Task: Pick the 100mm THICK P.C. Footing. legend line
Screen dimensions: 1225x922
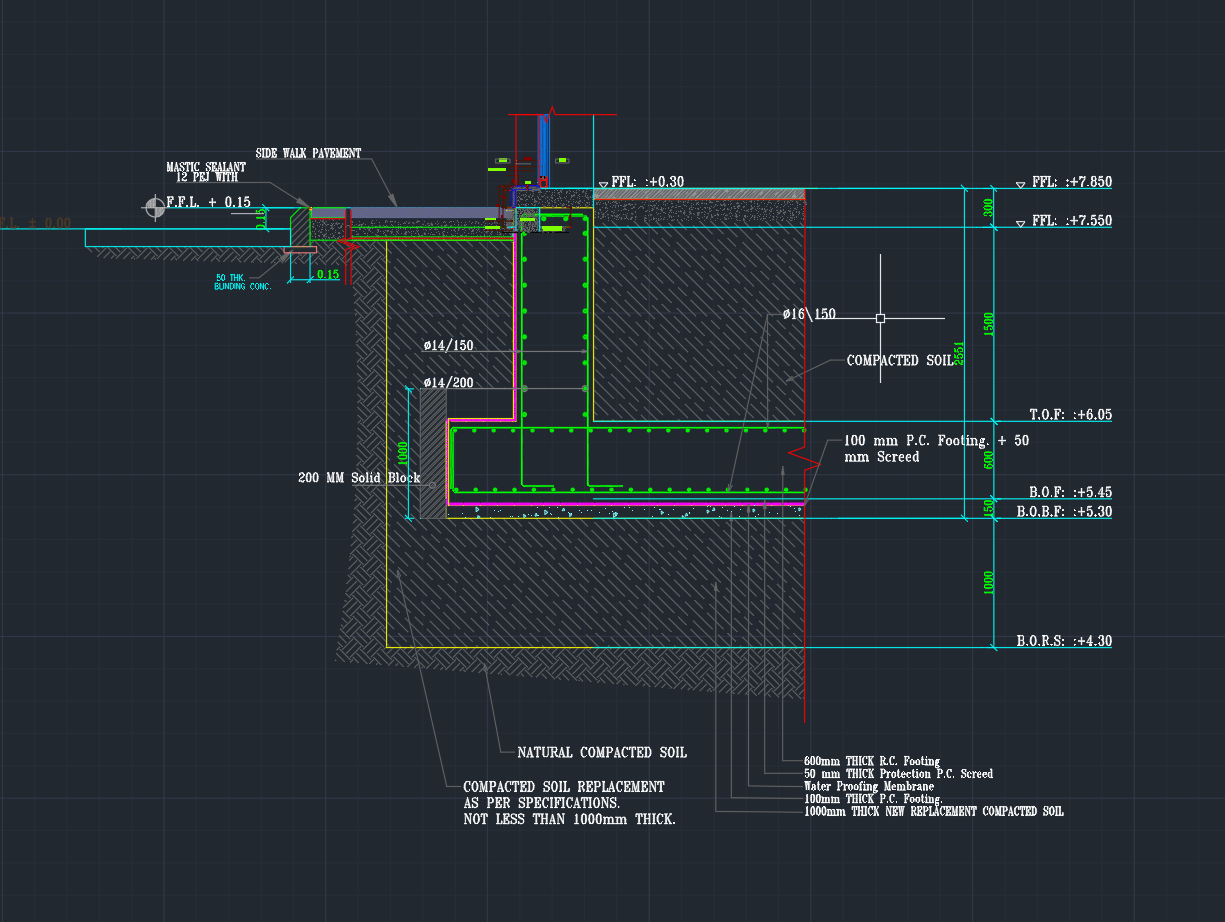Action: (x=874, y=799)
